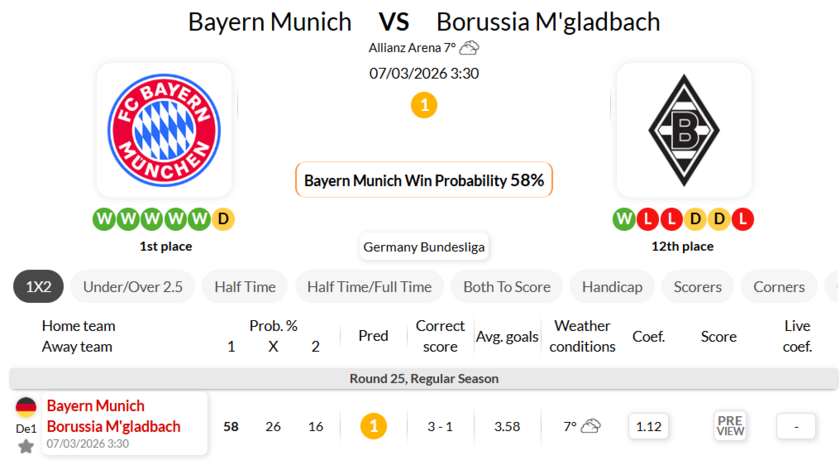Screen dimensions: 840x465
Task: Click the live coefficient dash box
Action: pos(796,426)
